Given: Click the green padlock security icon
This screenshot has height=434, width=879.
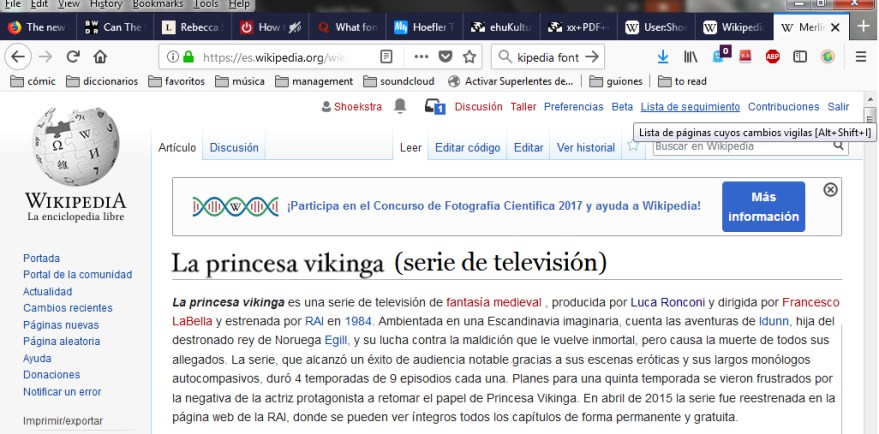Looking at the screenshot, I should tap(188, 57).
